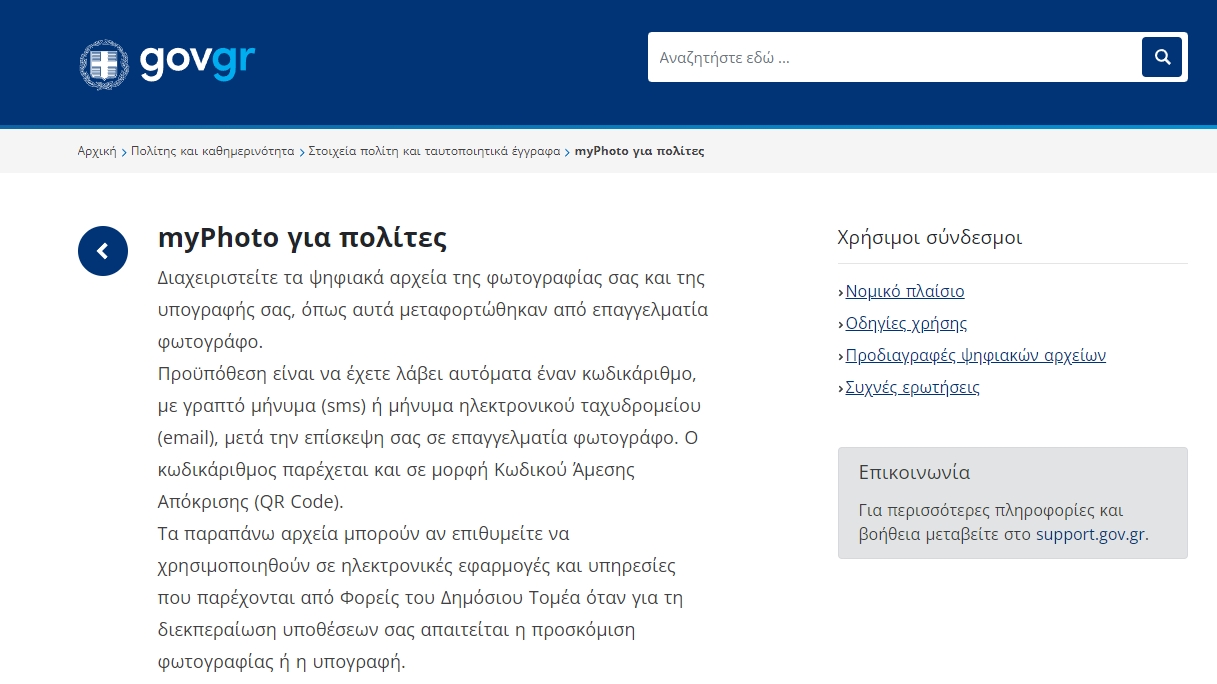Image resolution: width=1217 pixels, height=684 pixels.
Task: Click the magnifier search button
Action: click(1162, 57)
